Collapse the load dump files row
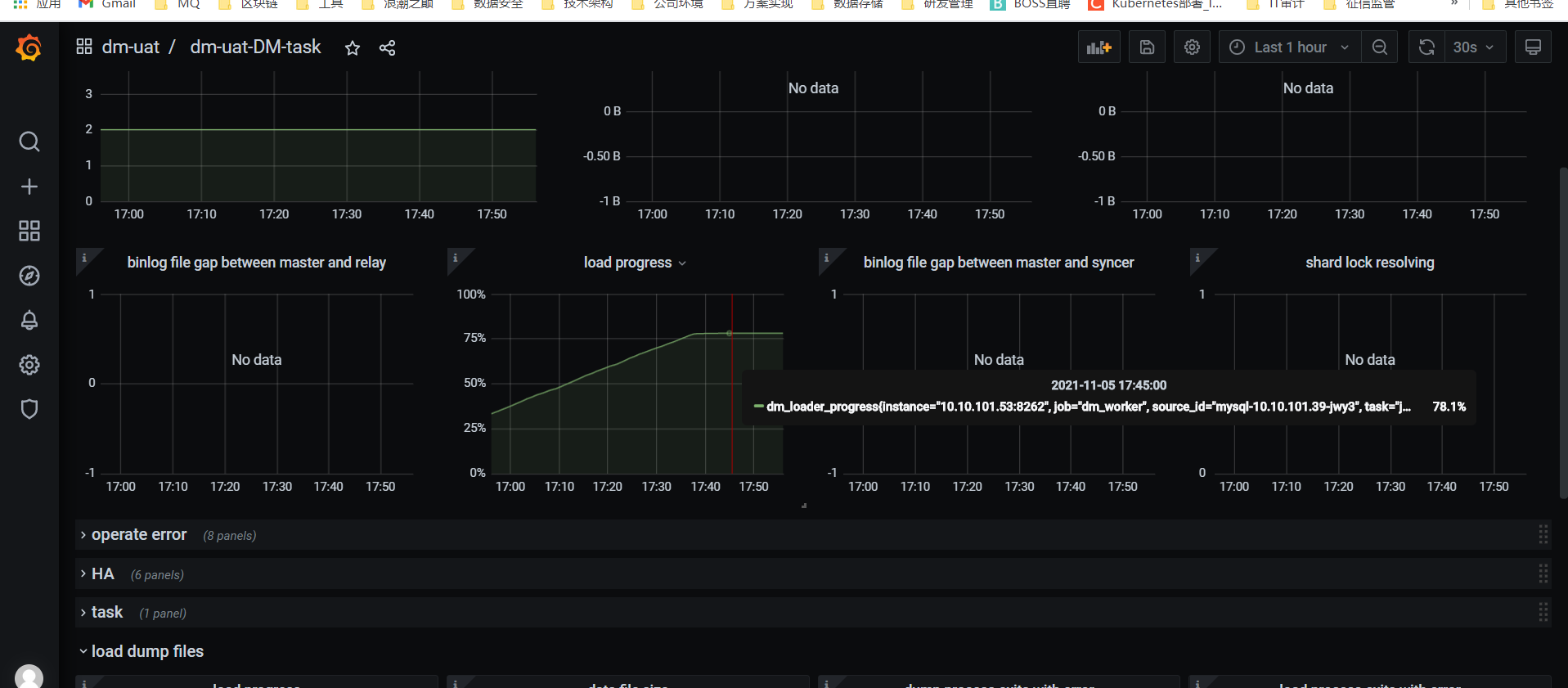Viewport: 1568px width, 688px height. [x=147, y=651]
